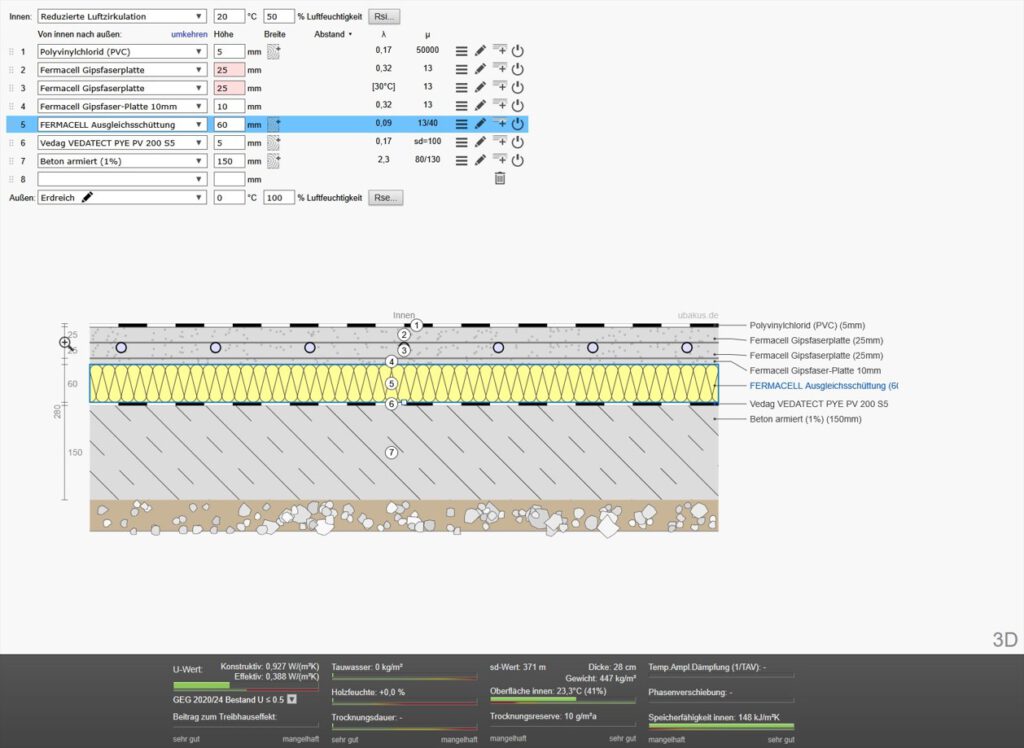The height and width of the screenshot is (748, 1024).
Task: Open Abstand column header dropdown arrow
Action: point(350,35)
